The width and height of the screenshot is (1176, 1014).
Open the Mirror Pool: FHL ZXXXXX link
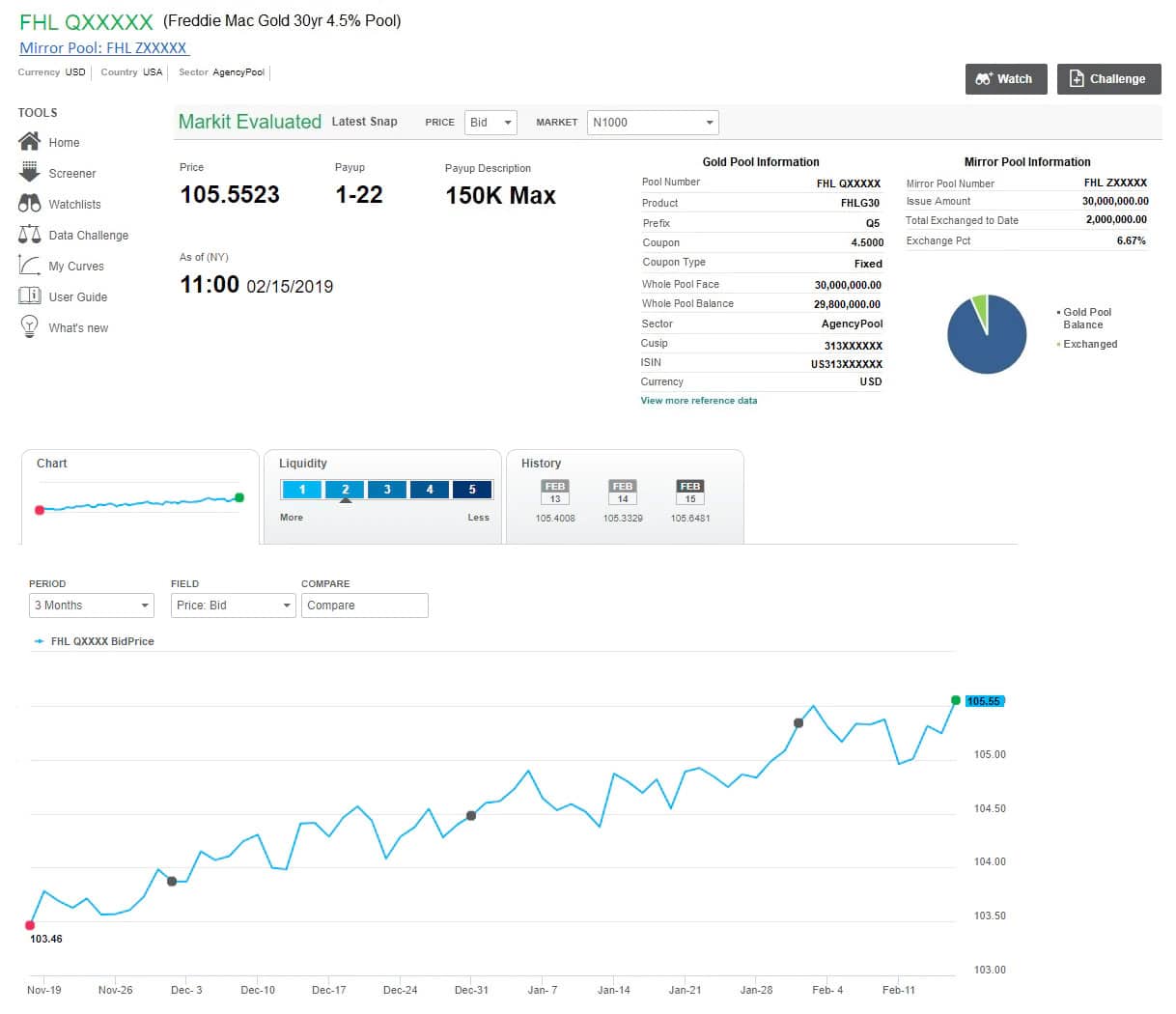tap(103, 47)
